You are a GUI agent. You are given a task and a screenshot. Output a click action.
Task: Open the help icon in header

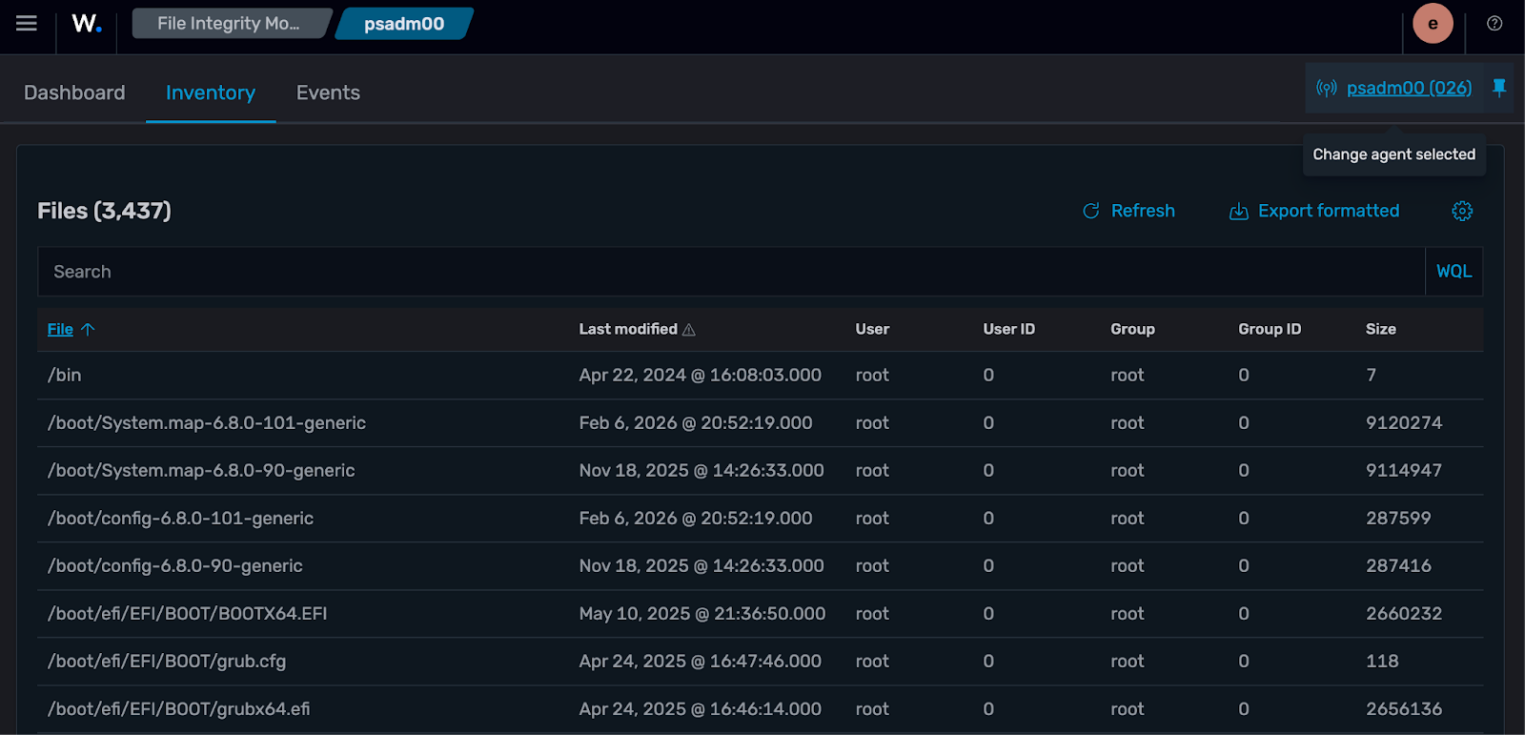click(x=1494, y=24)
